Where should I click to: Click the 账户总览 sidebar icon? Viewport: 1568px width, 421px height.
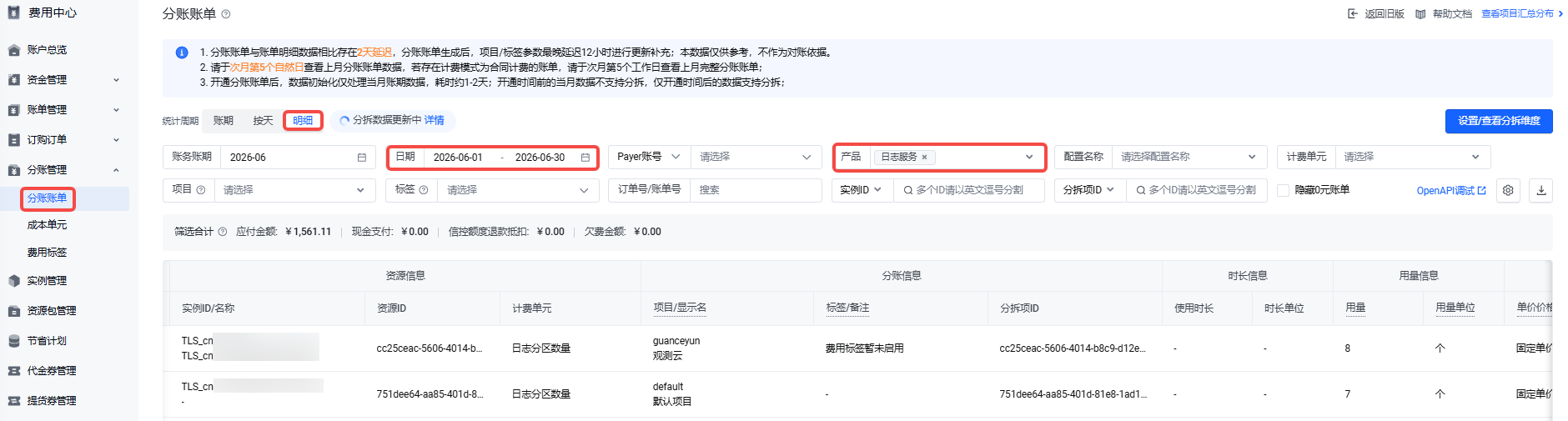(x=13, y=50)
